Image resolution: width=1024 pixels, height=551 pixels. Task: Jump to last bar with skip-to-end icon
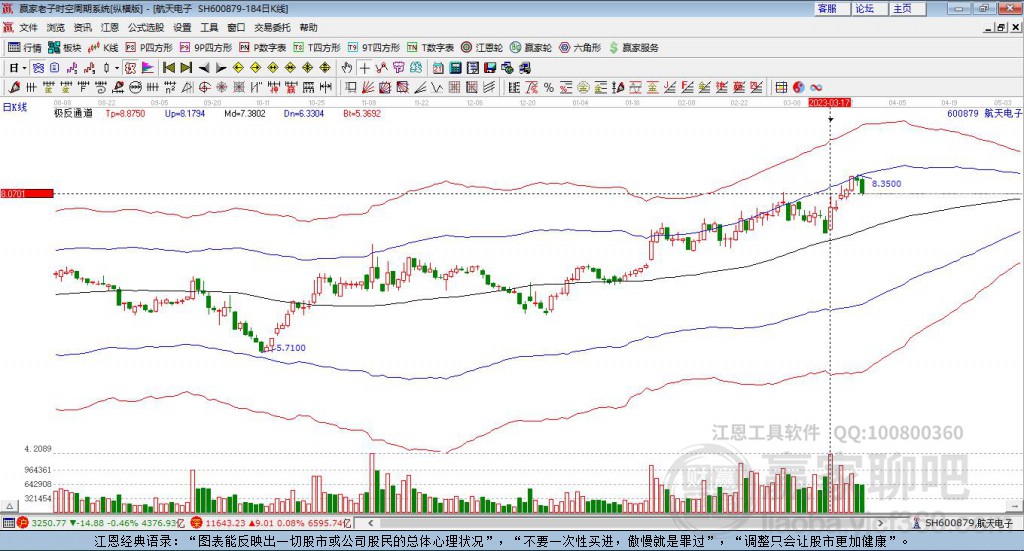pyautogui.click(x=186, y=68)
